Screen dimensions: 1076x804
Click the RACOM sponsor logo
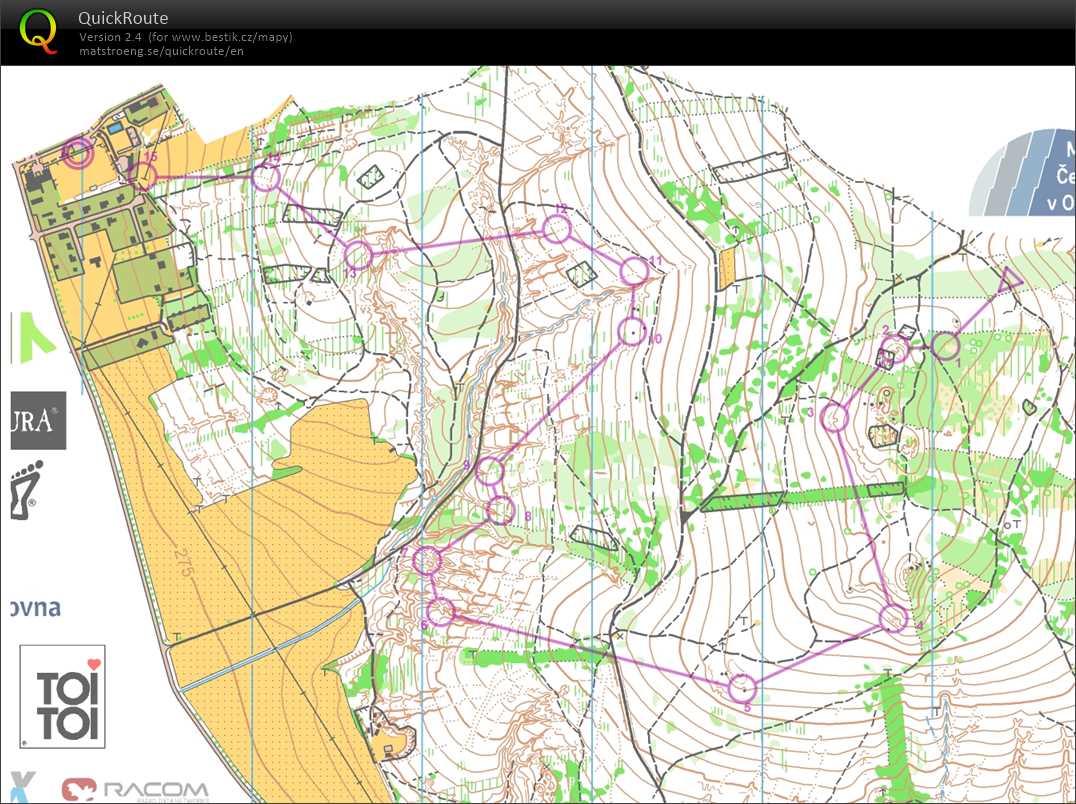[x=135, y=789]
